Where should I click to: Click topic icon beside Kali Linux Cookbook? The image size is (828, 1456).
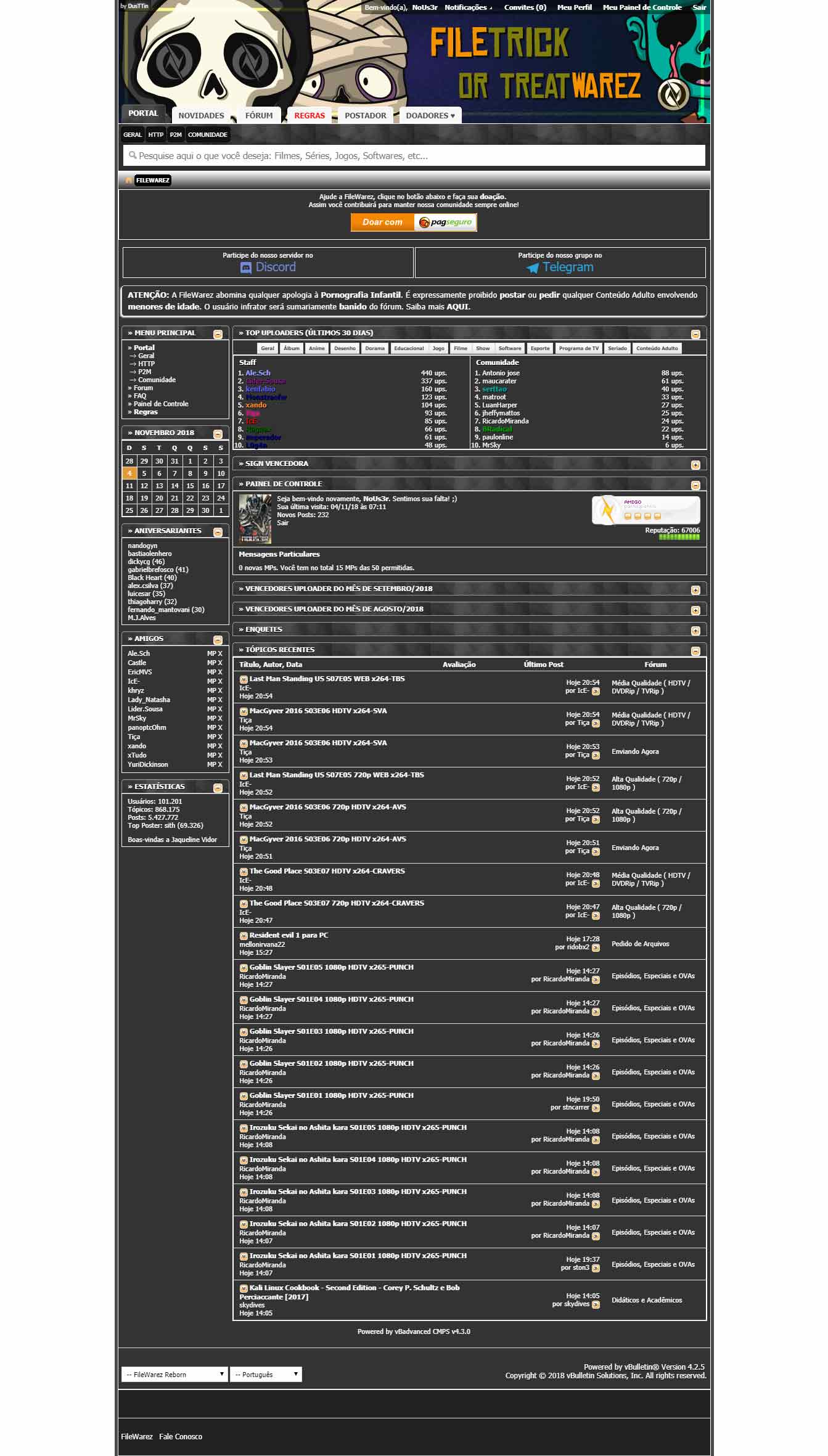point(244,1288)
